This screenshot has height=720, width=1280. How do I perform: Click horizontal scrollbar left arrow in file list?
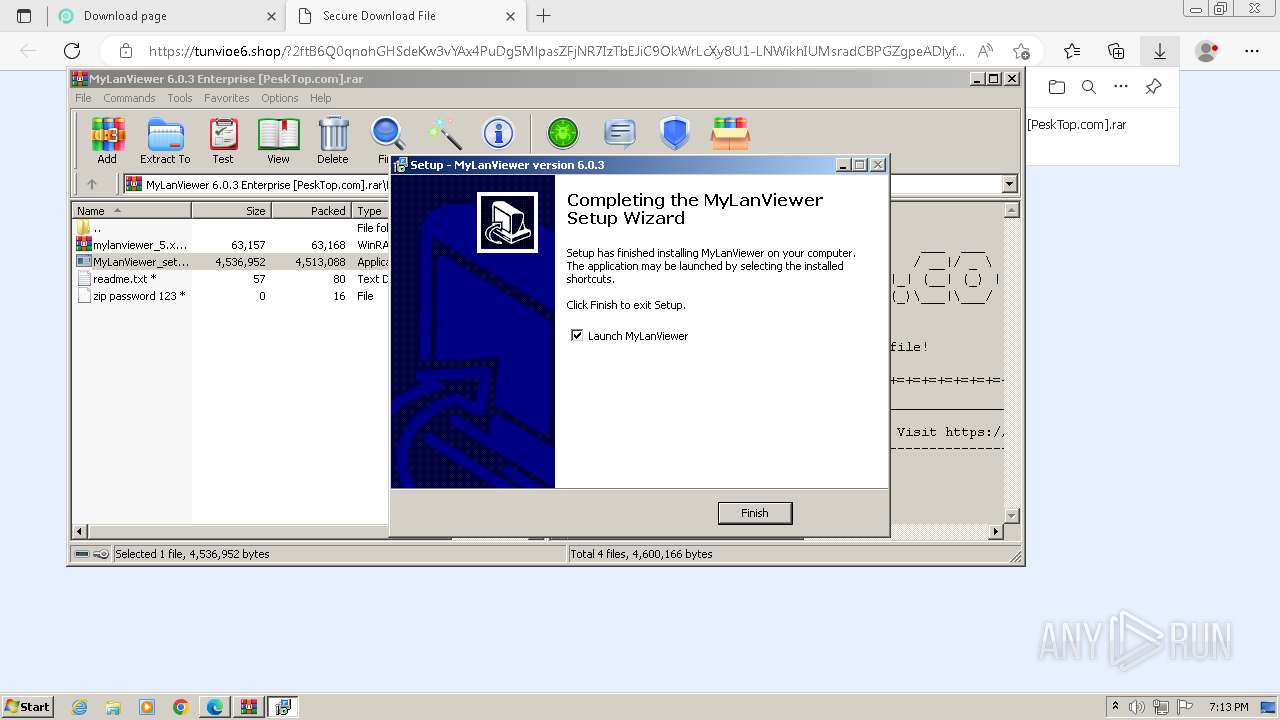pos(80,531)
